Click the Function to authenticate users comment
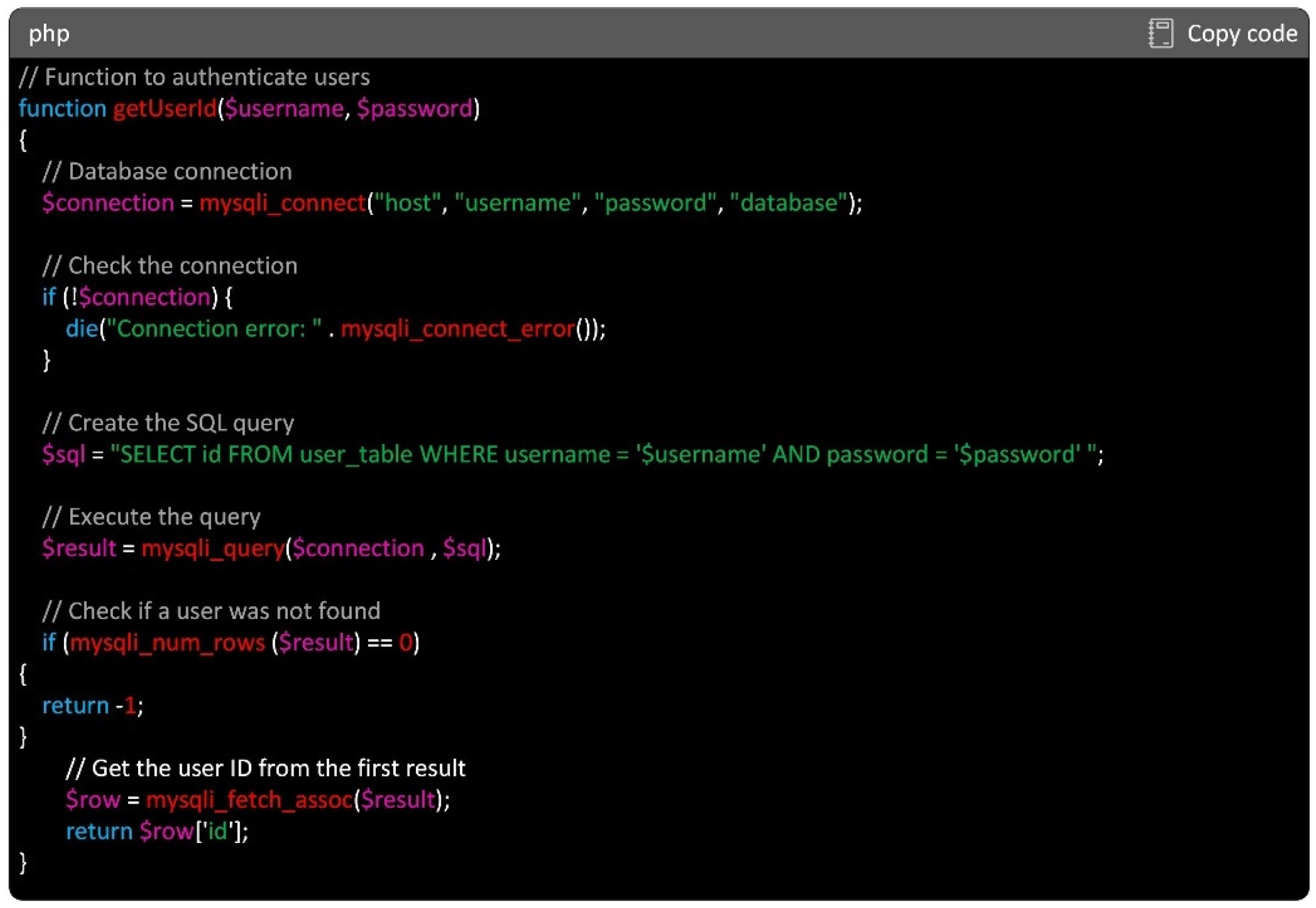The image size is (1316, 908). [x=195, y=77]
